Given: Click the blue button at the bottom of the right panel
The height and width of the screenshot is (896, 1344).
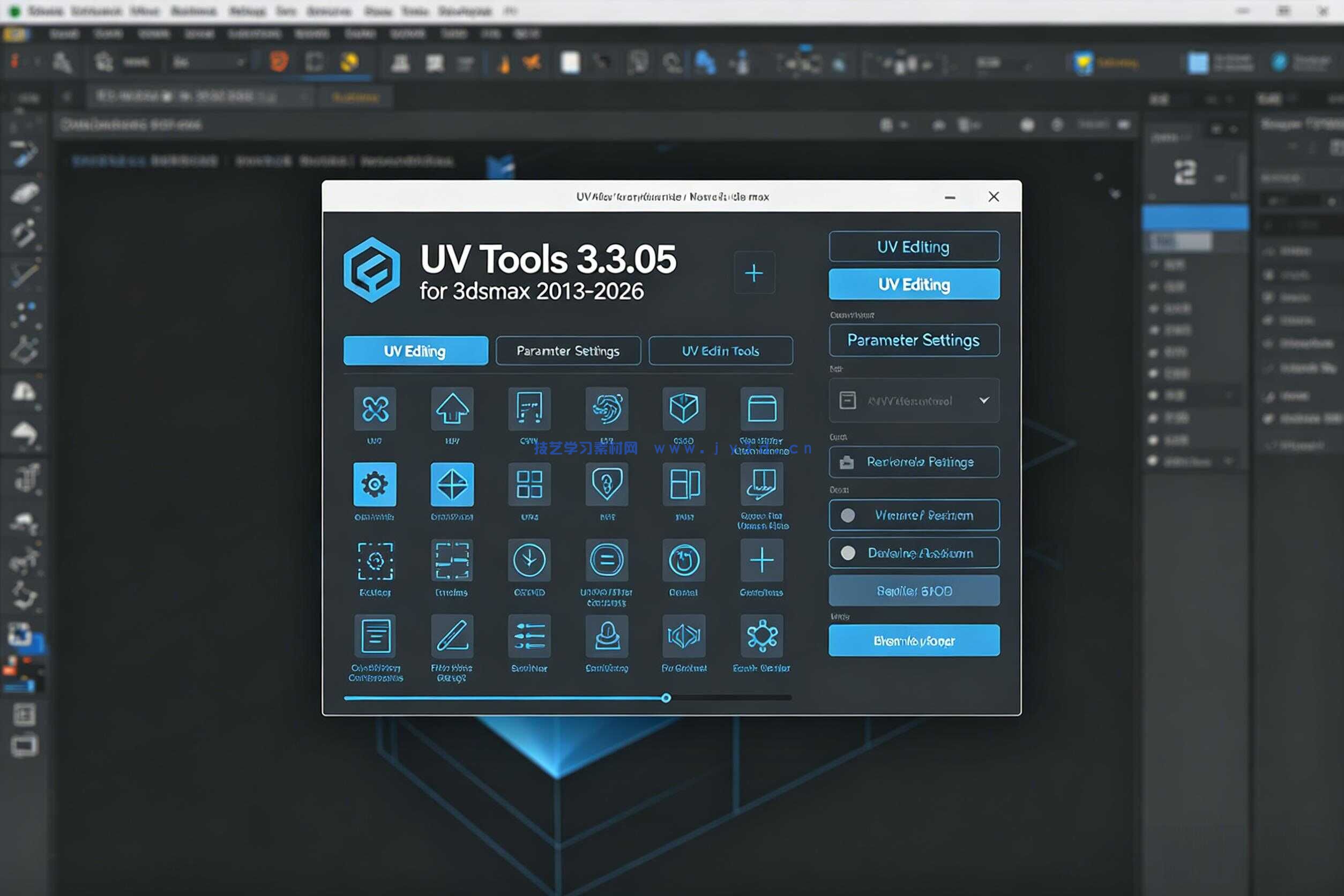Looking at the screenshot, I should tap(914, 640).
